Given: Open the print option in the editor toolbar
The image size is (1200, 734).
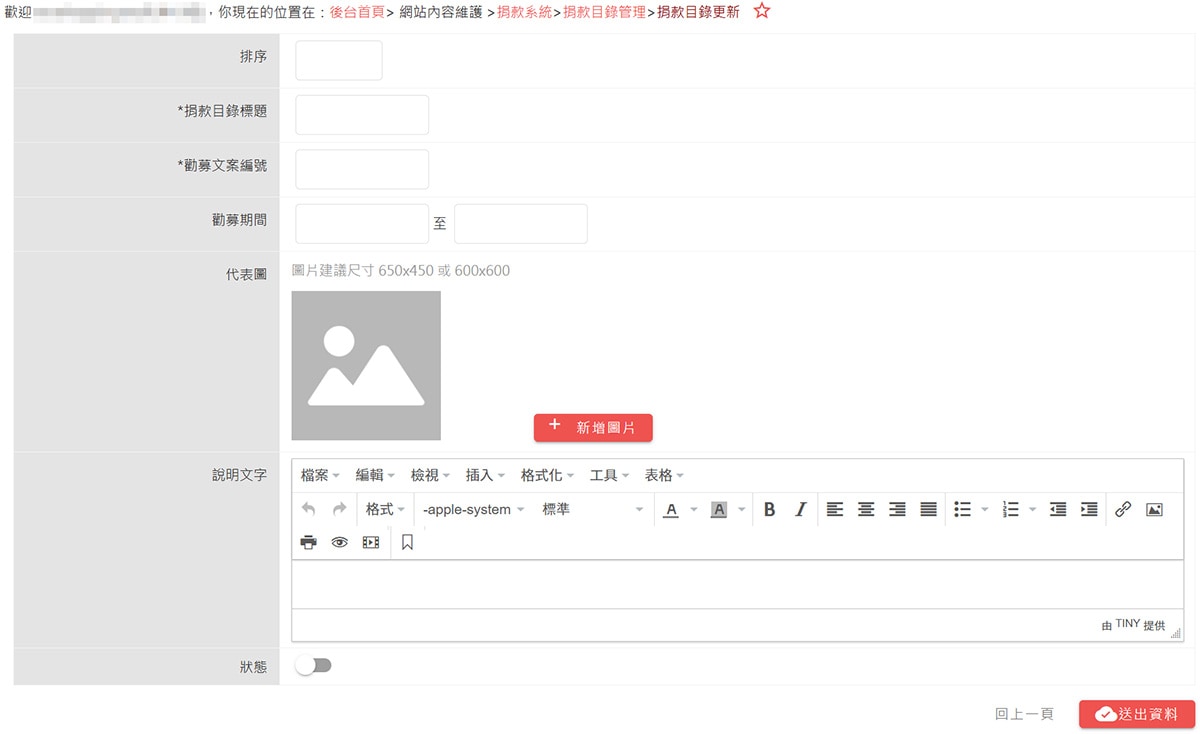Looking at the screenshot, I should click(x=308, y=541).
